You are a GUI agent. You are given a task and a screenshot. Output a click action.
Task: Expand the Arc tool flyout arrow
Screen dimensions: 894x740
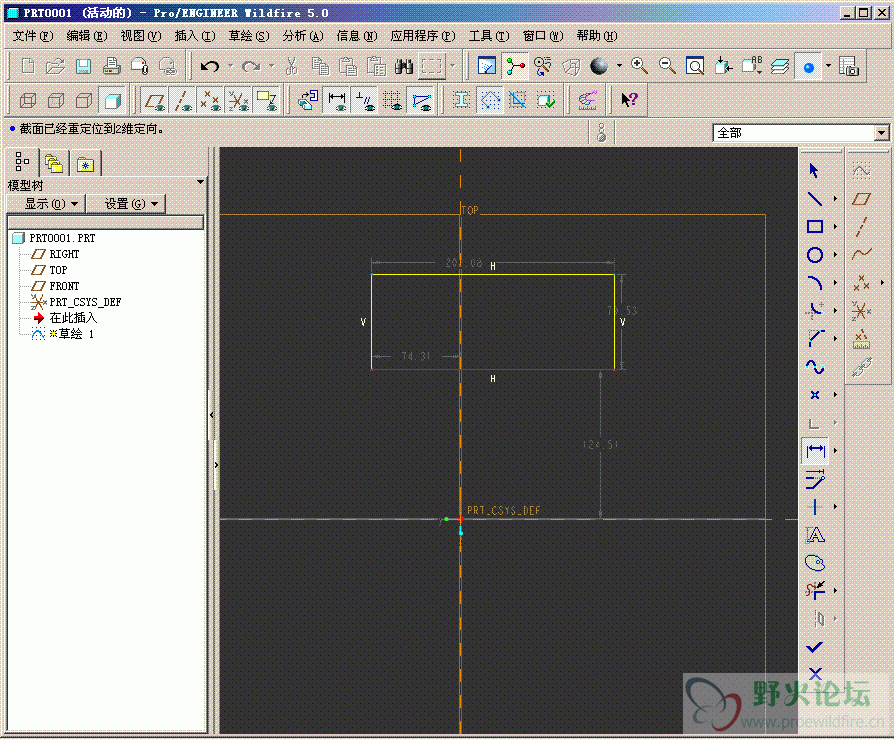tap(835, 282)
